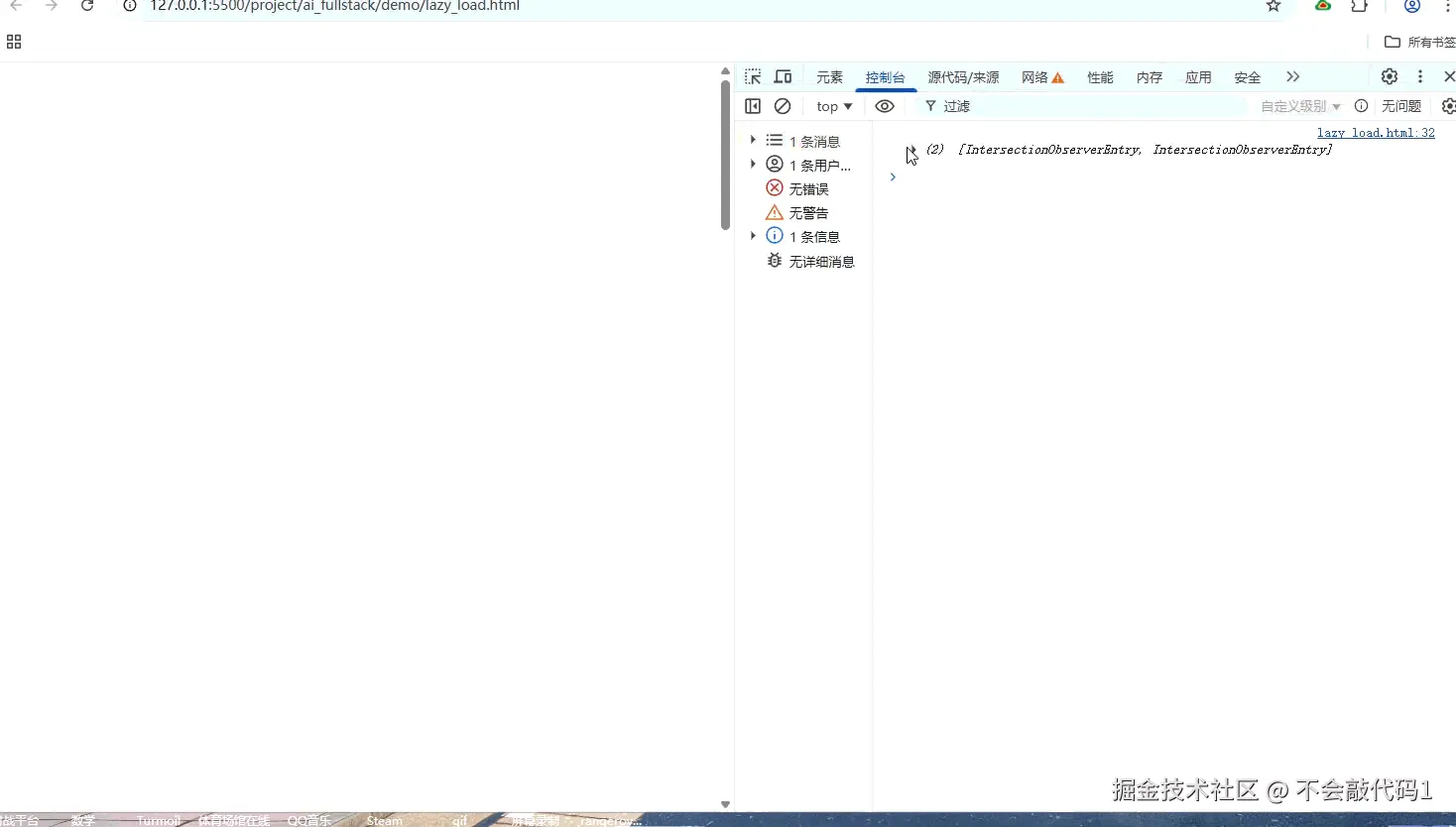Open the lazy_load.html:32 source link

(x=1377, y=132)
